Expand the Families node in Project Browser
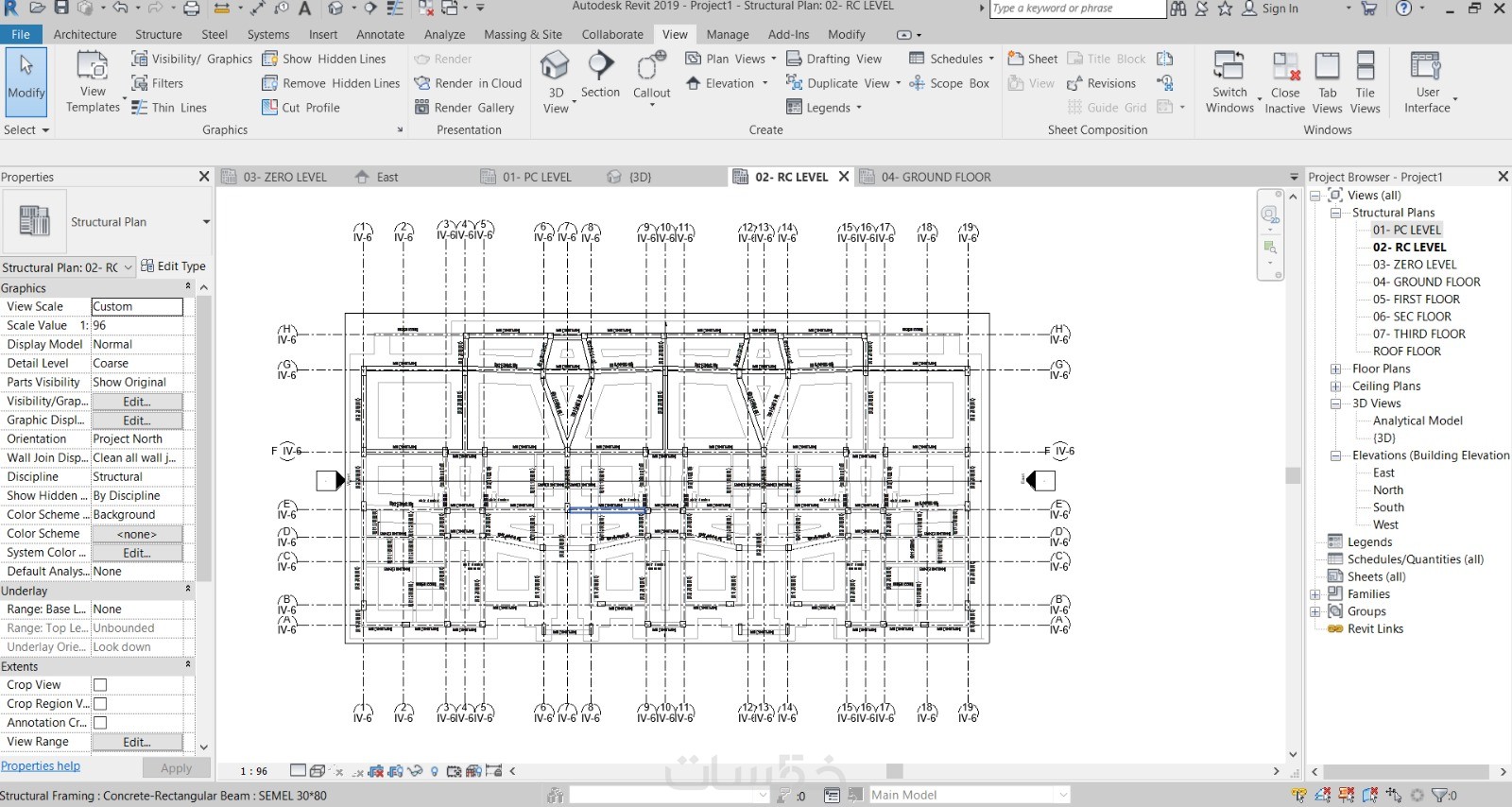Screen dimensions: 1512x807 [1315, 594]
